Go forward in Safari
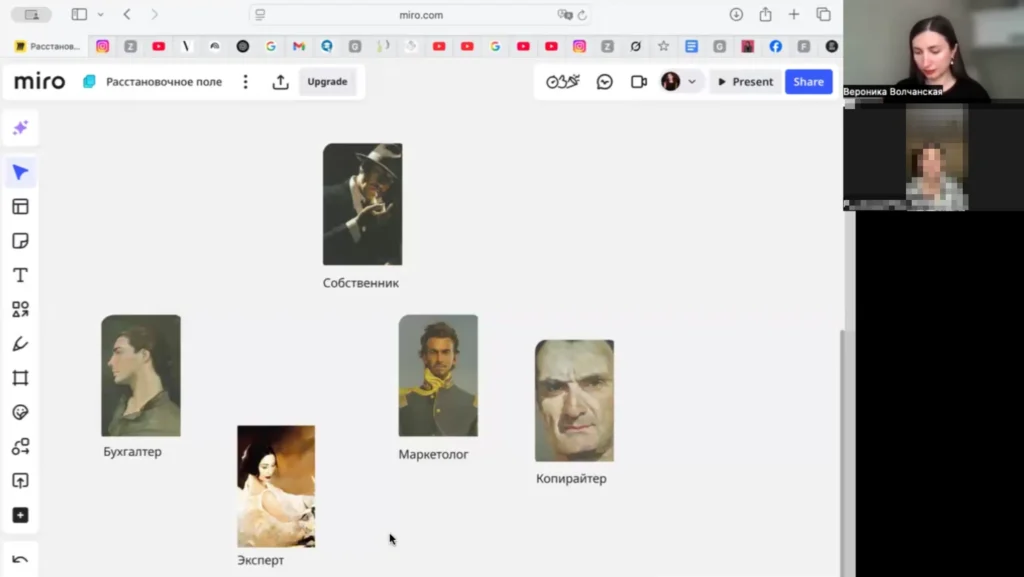Screen dimensions: 1024x577 pos(155,14)
